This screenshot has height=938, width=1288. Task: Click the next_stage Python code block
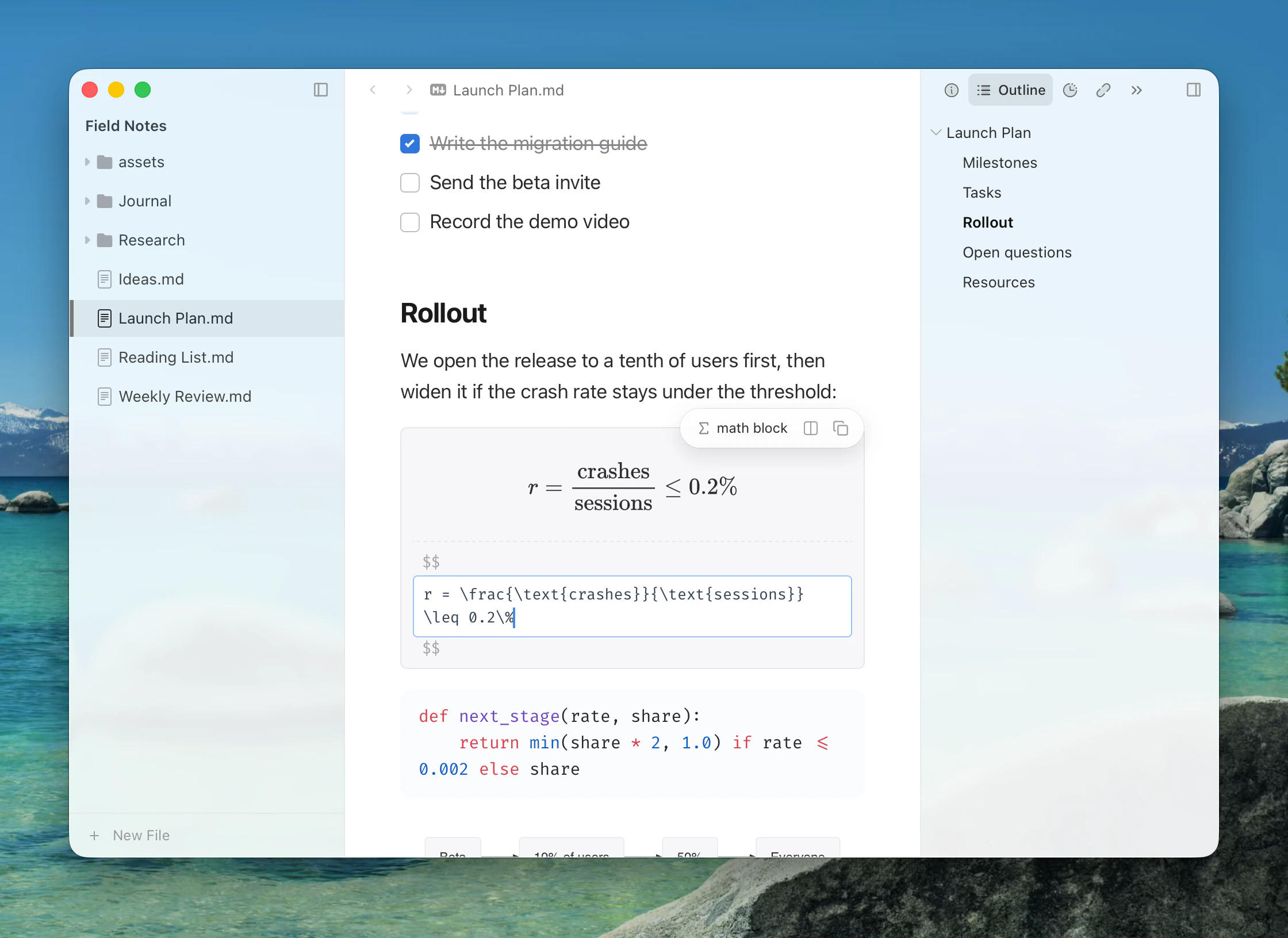pyautogui.click(x=632, y=743)
